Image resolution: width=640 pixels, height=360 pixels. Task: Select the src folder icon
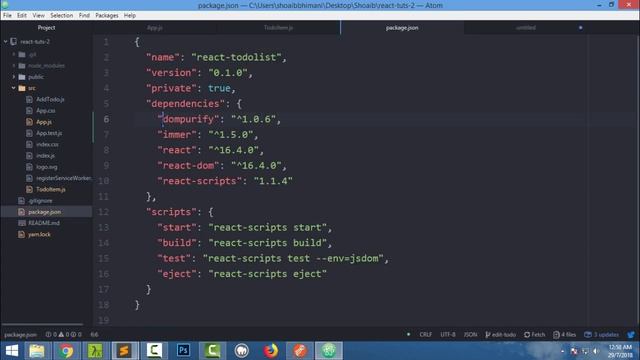point(22,88)
